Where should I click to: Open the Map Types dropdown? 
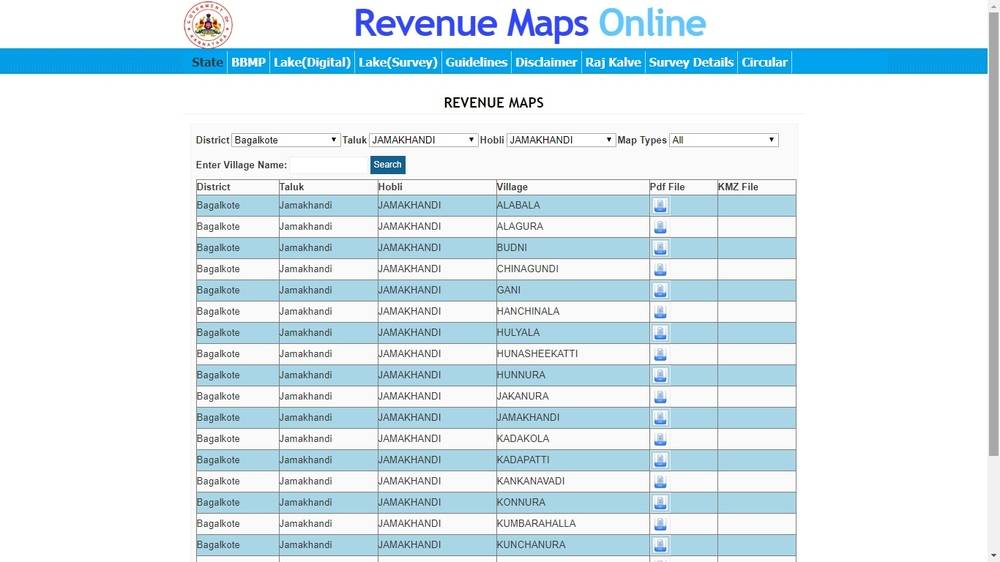tap(724, 140)
